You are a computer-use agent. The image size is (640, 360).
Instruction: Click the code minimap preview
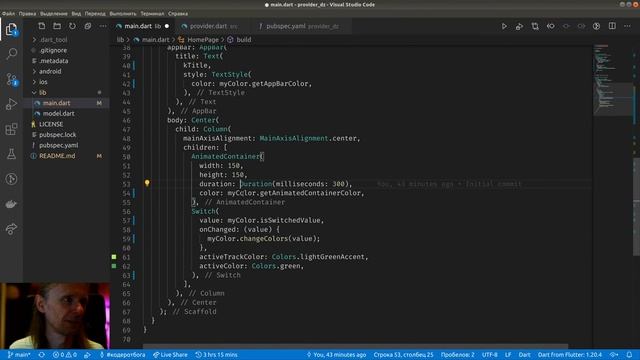tap(612, 80)
